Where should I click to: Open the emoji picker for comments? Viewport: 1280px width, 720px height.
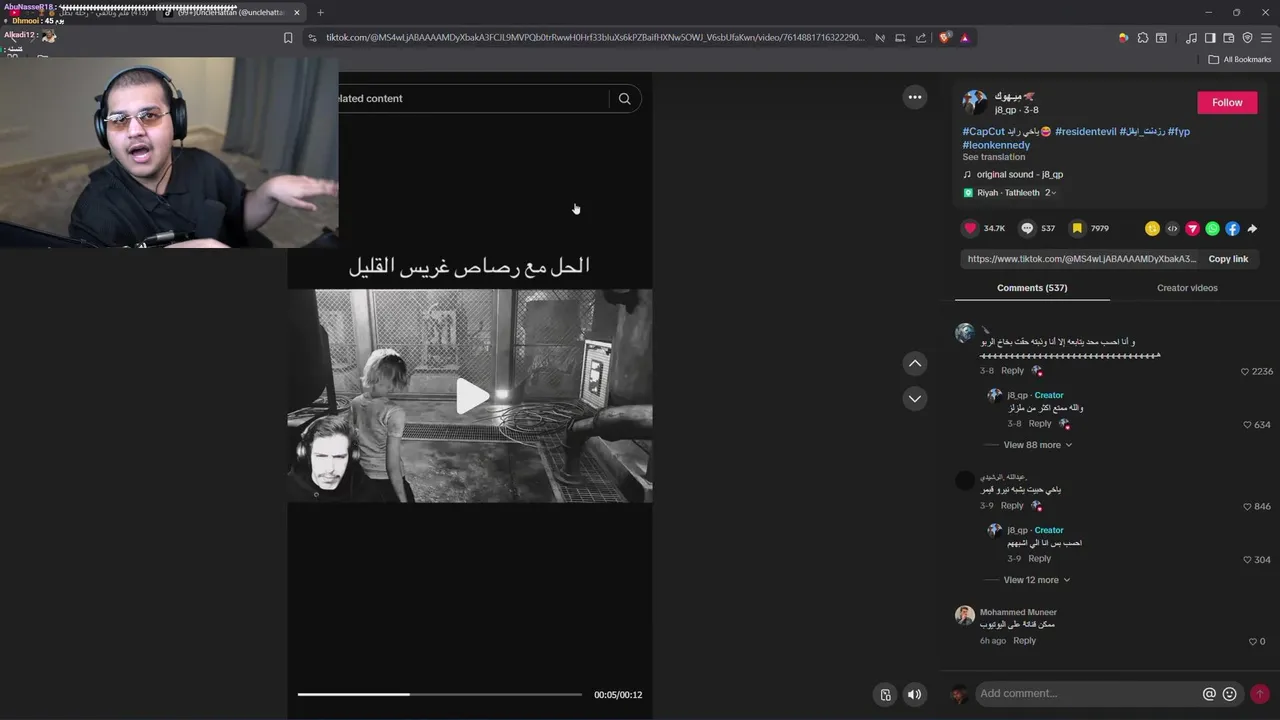point(1230,694)
